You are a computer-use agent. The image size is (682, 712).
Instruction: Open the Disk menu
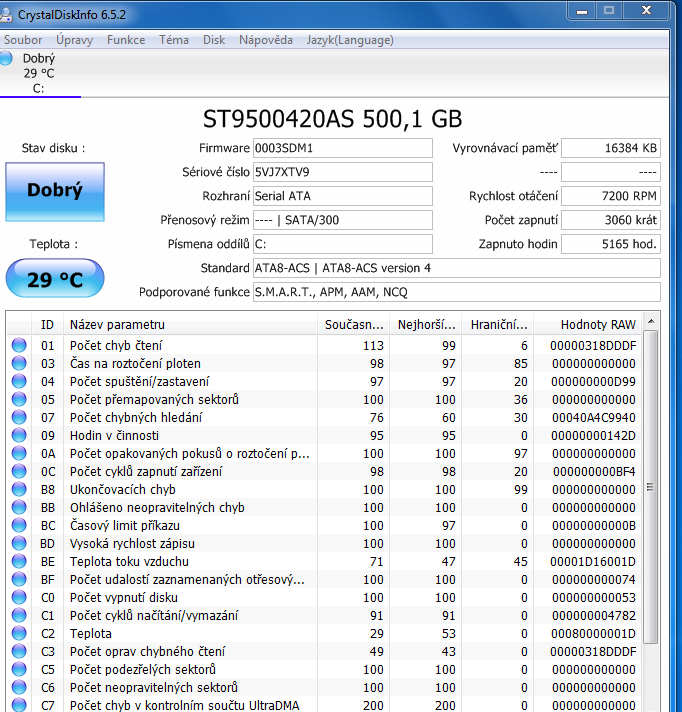[x=214, y=40]
